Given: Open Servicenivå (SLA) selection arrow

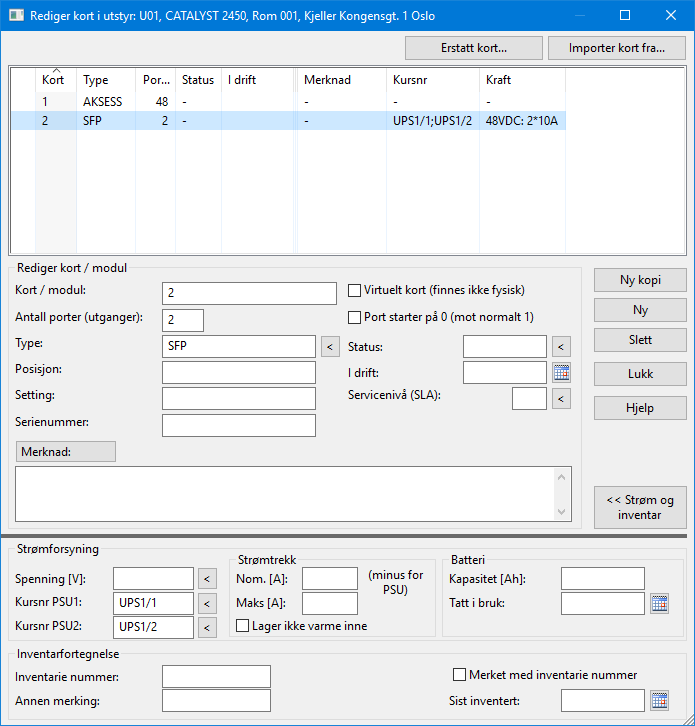Looking at the screenshot, I should (x=561, y=399).
